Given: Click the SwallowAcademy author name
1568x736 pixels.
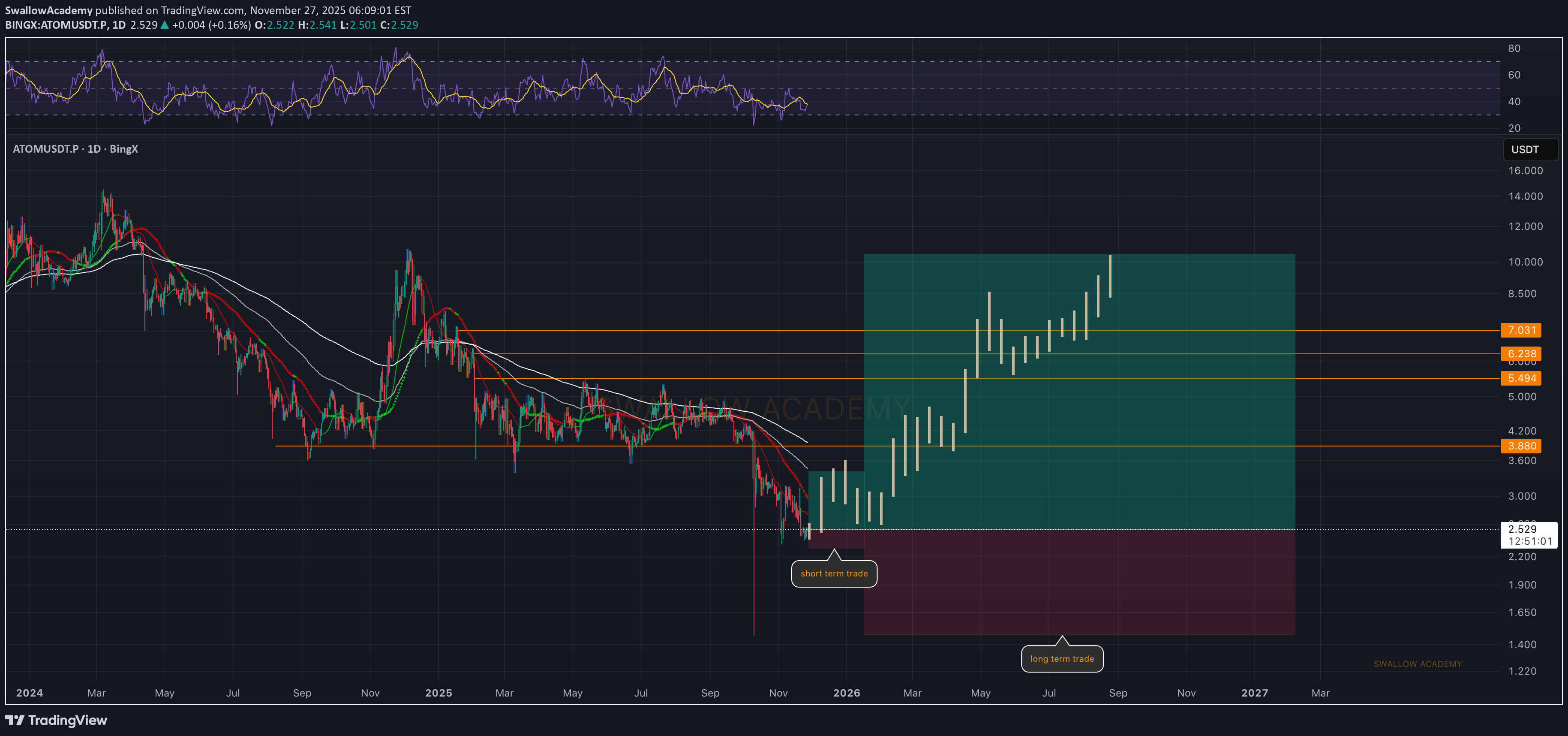Looking at the screenshot, I should [49, 10].
